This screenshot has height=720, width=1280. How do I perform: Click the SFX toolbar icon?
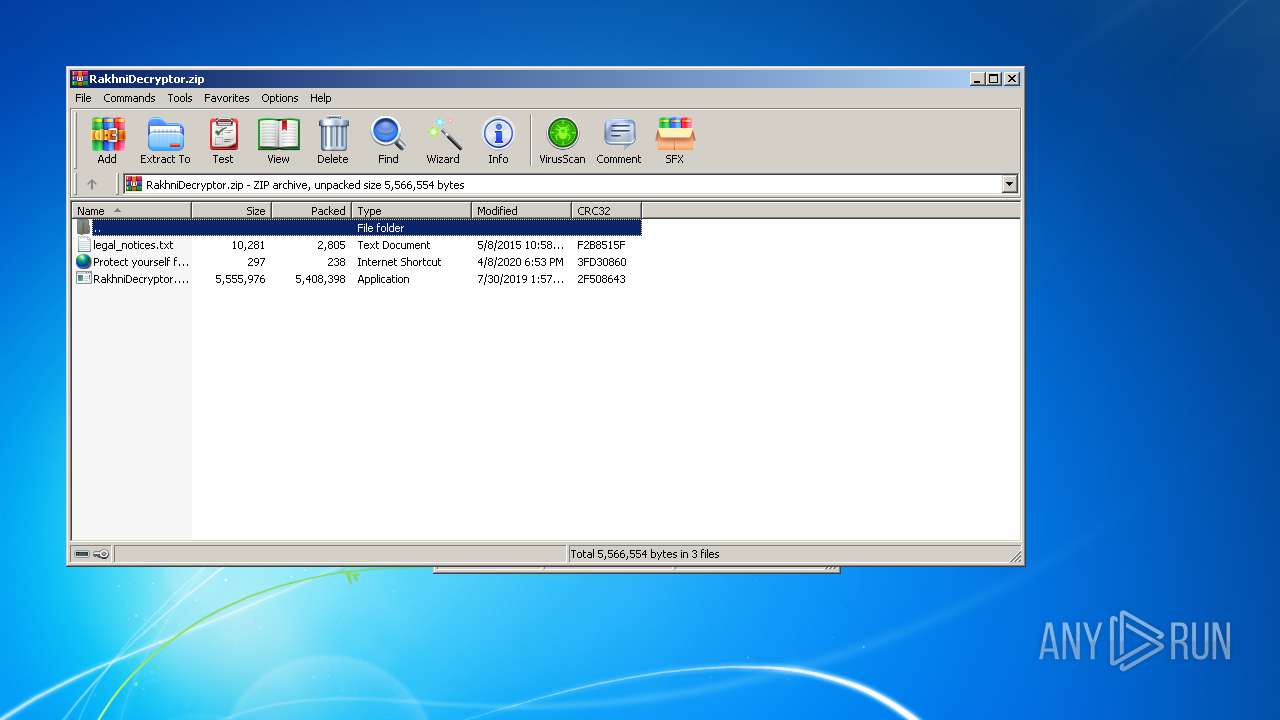click(675, 140)
